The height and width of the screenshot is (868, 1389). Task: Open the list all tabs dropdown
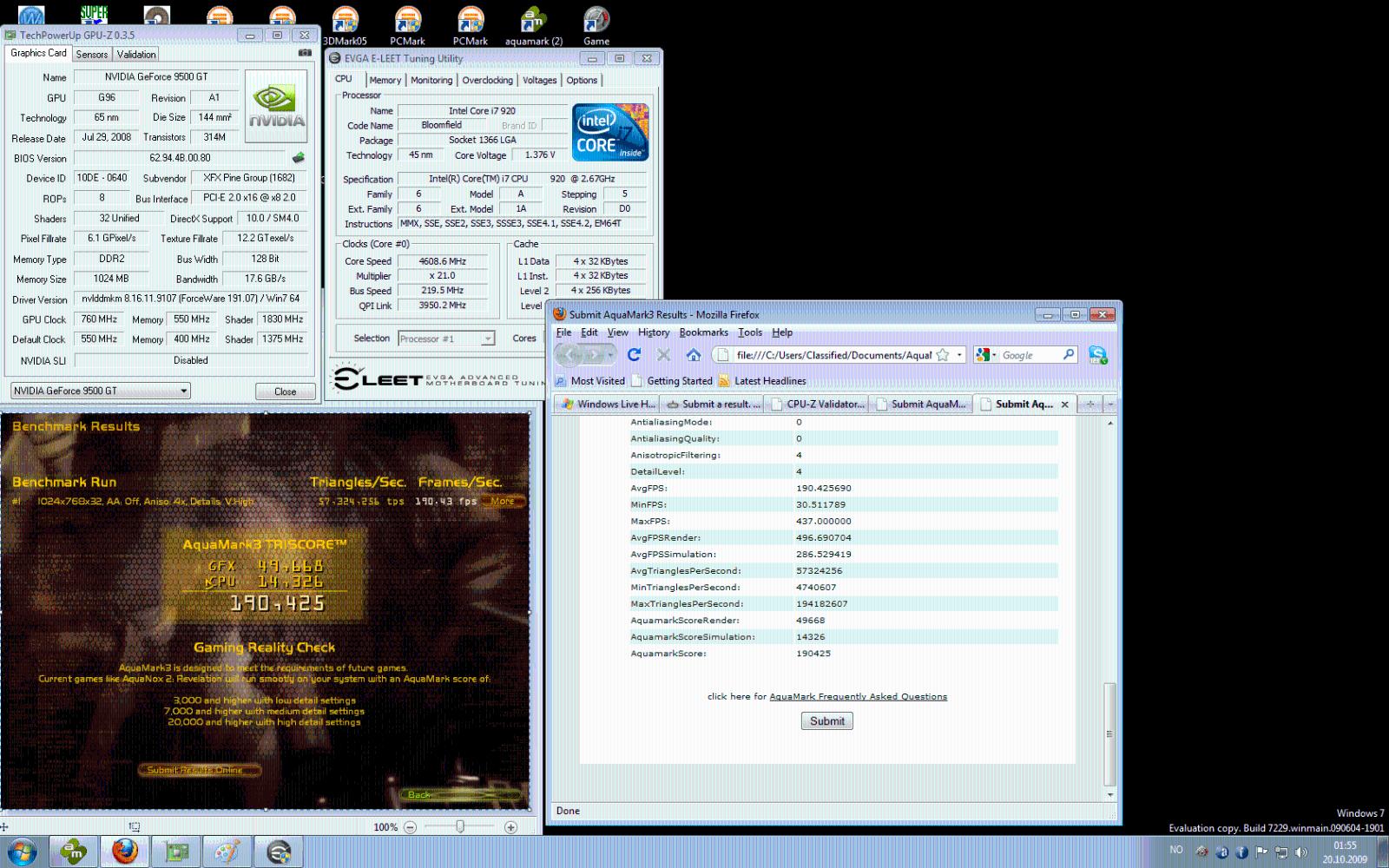pos(1109,404)
